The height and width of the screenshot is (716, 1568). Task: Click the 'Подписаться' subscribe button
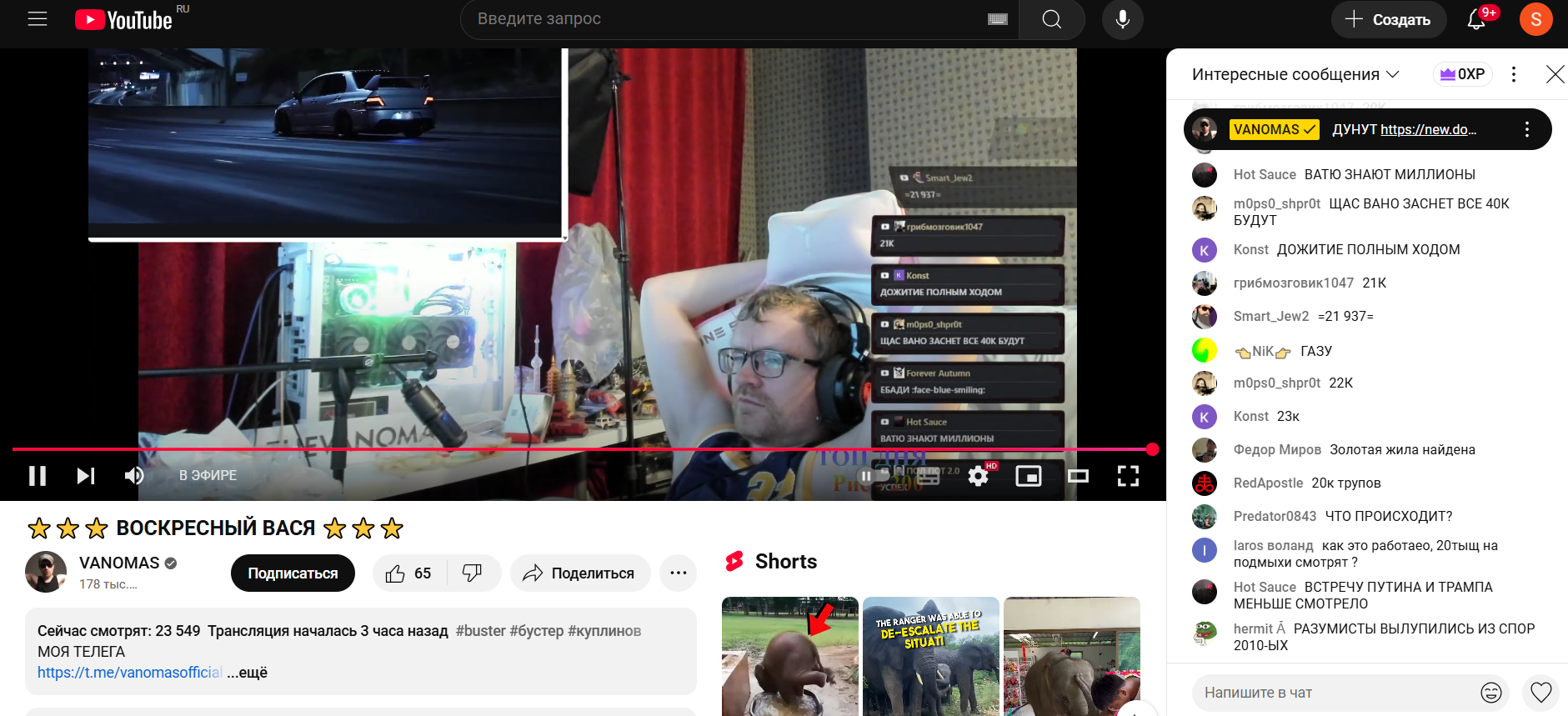pyautogui.click(x=293, y=573)
